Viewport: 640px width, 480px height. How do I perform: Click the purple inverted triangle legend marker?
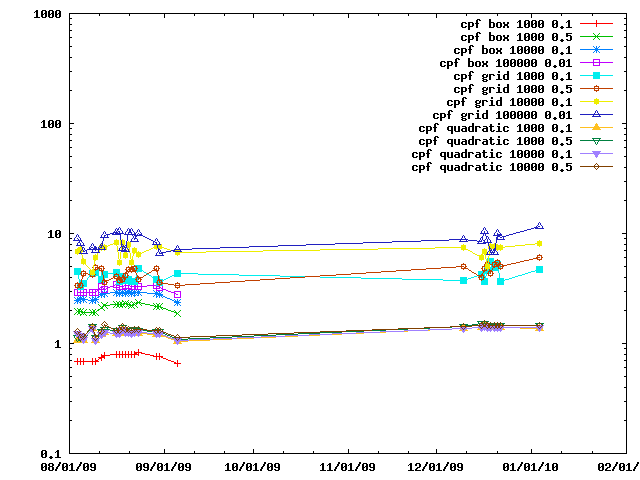pos(596,153)
